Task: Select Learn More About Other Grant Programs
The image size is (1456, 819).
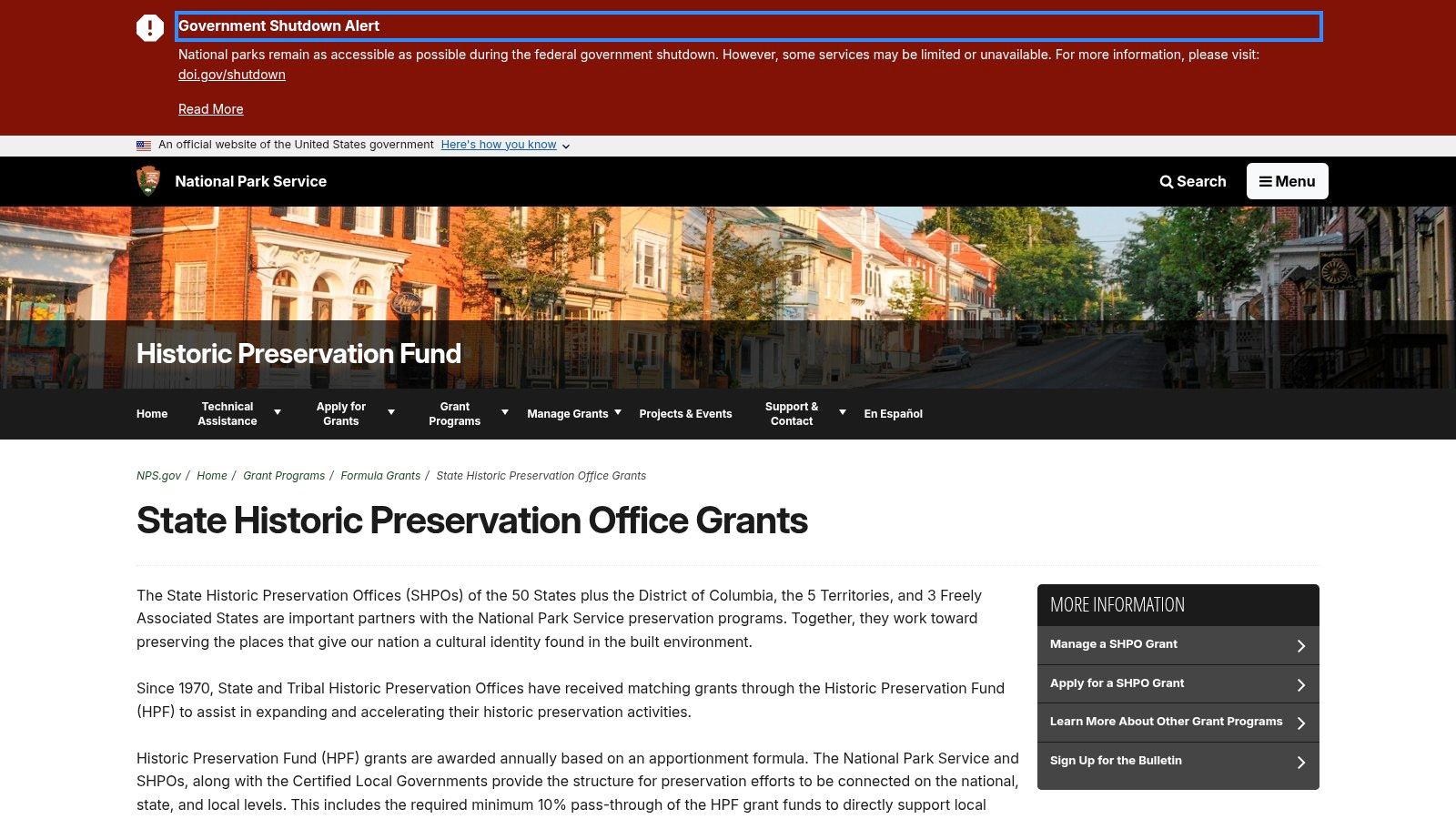Action: [x=1166, y=722]
